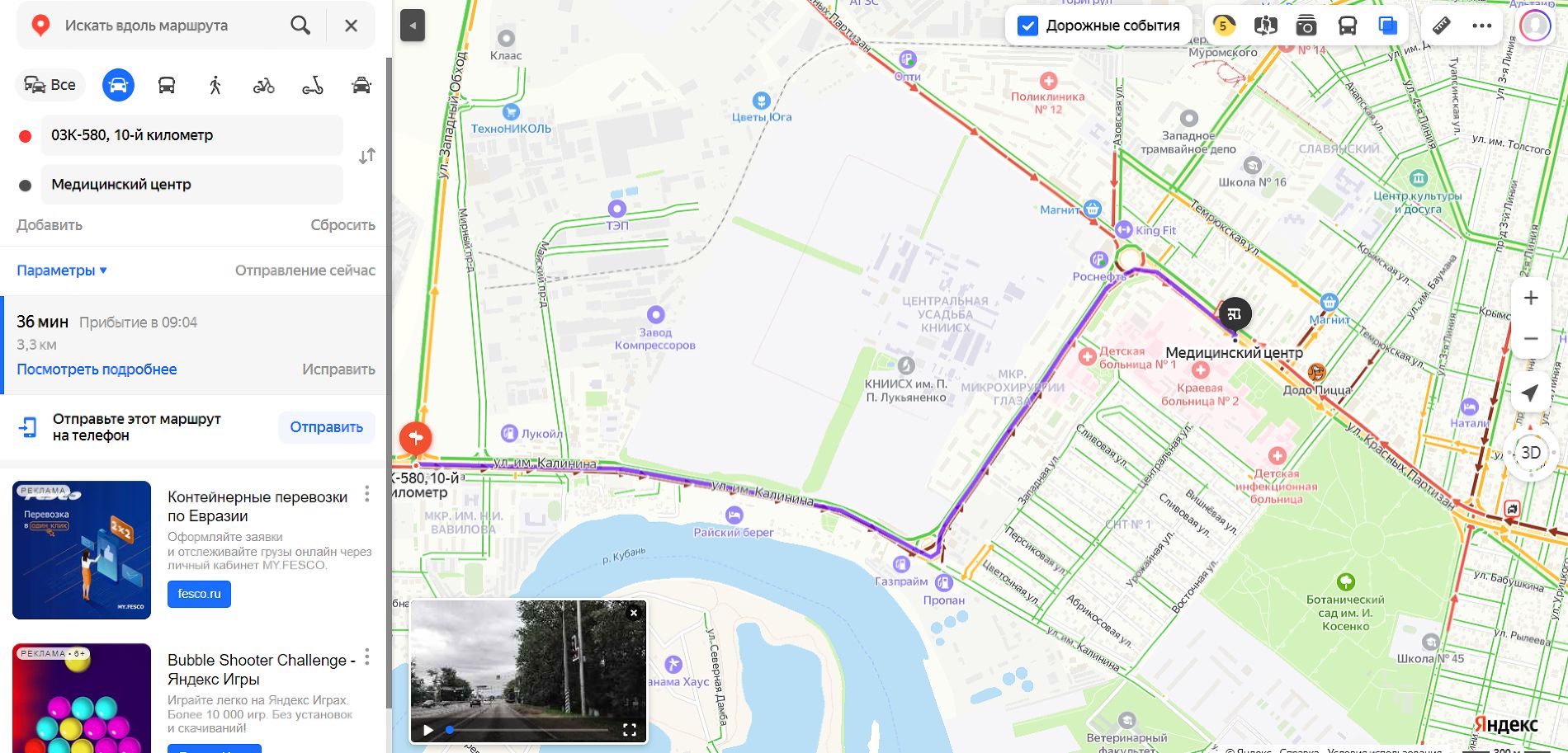Toggle the Дорожные события checkbox
This screenshot has width=1568, height=753.
click(1027, 26)
